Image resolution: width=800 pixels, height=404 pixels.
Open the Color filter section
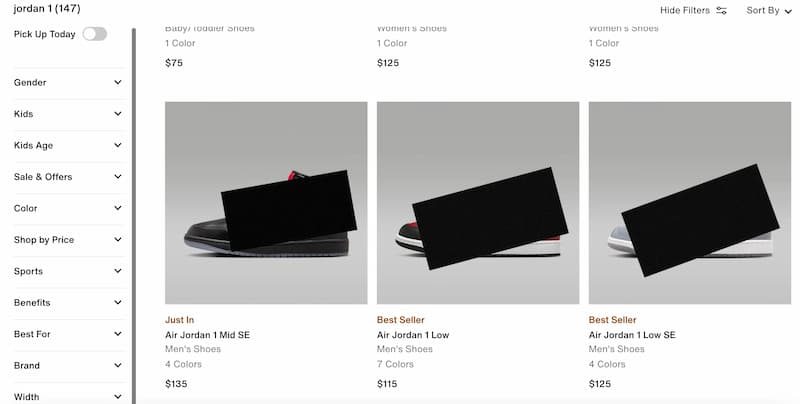69,209
